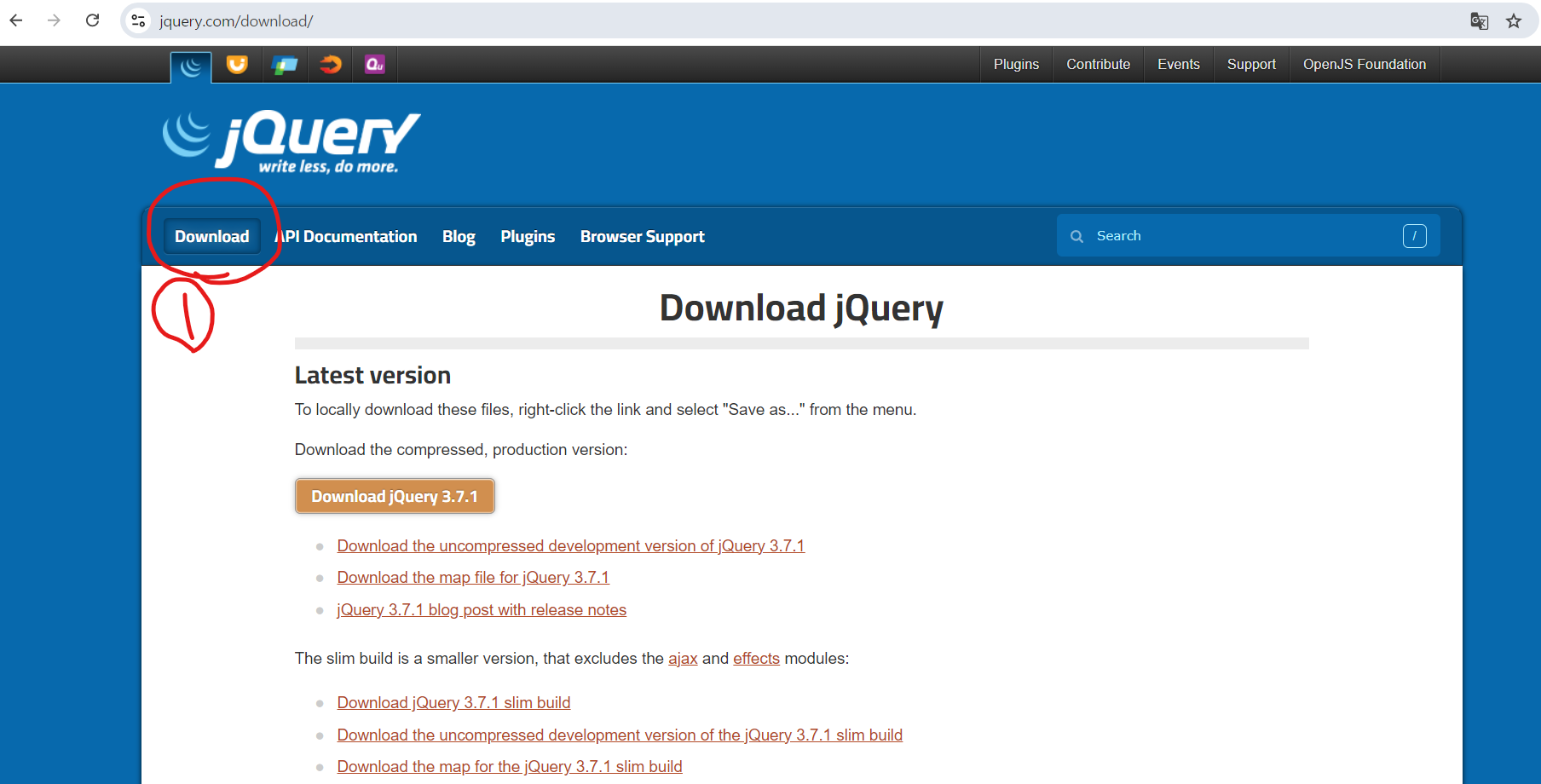Open Browser Support page
The width and height of the screenshot is (1541, 784).
point(643,236)
